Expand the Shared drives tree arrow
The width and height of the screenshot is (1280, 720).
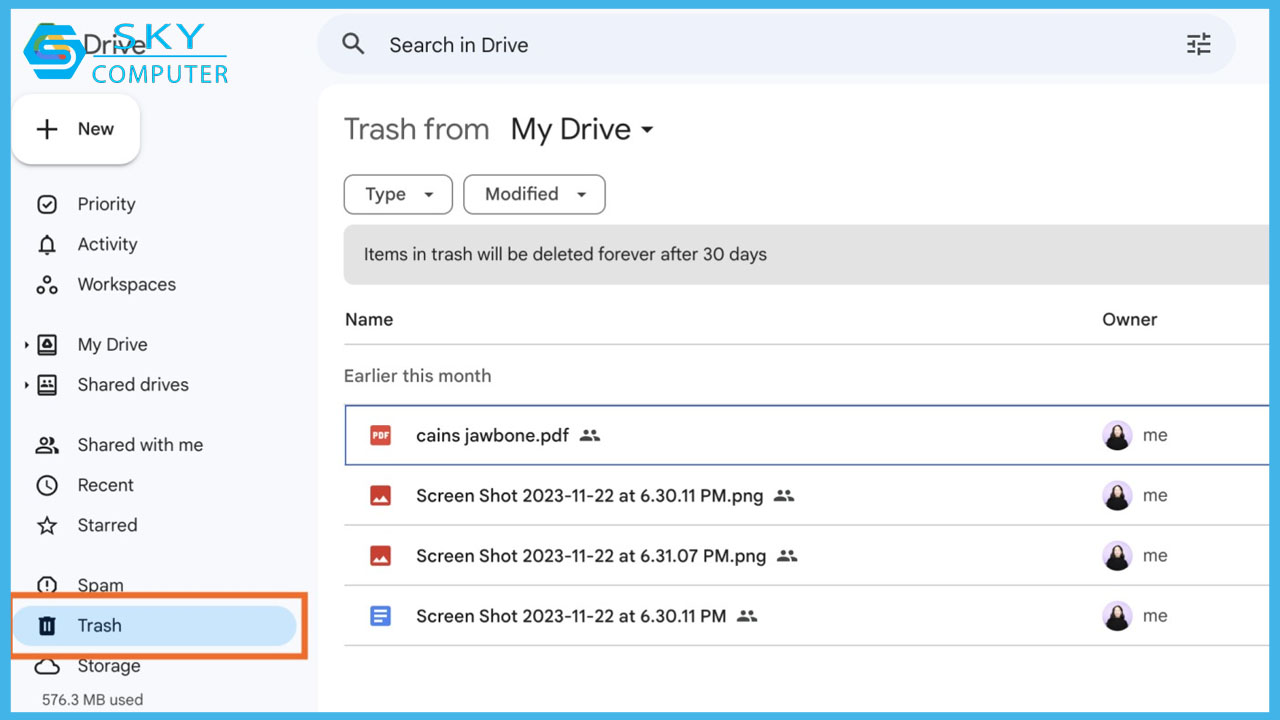pos(27,385)
